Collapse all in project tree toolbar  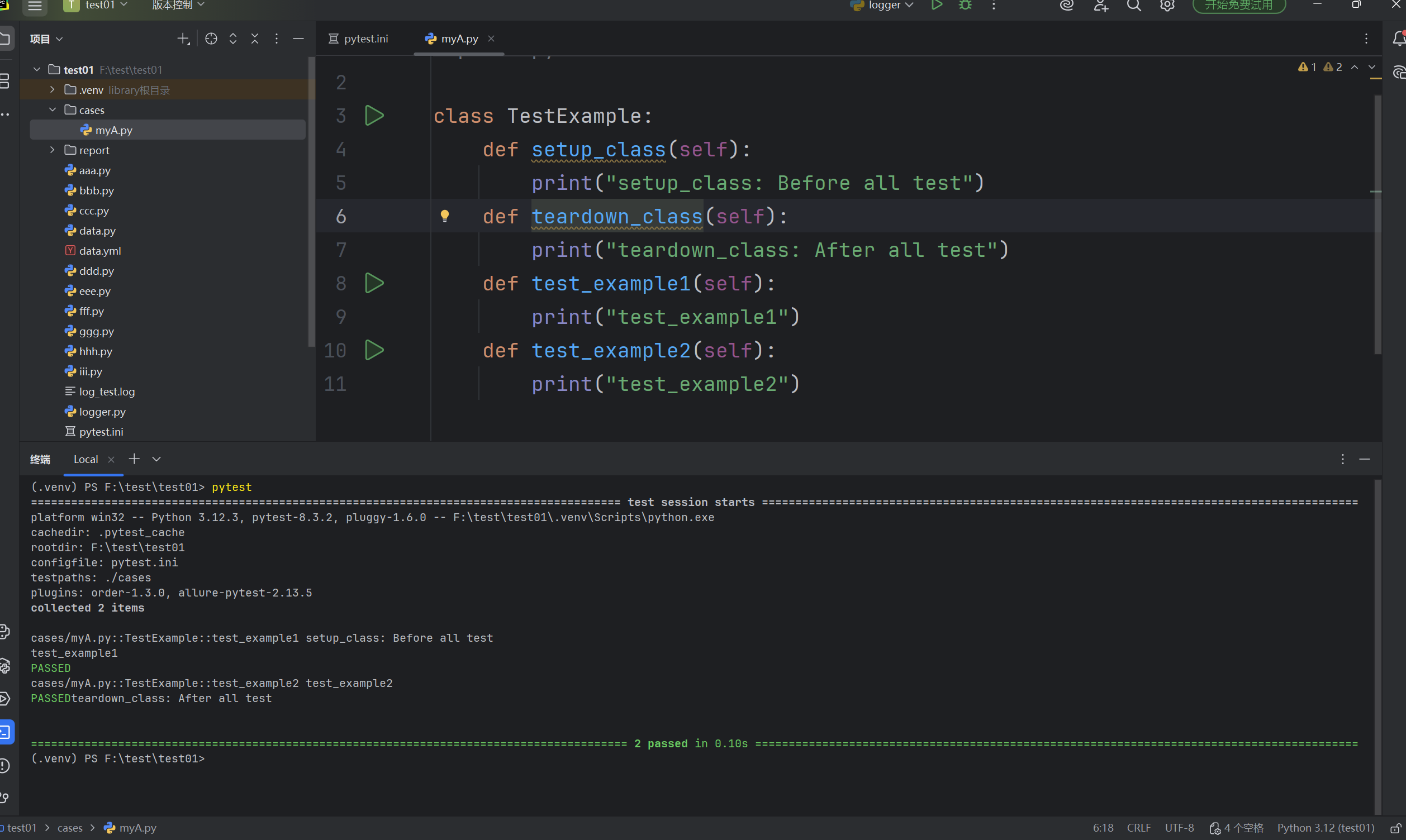point(255,39)
